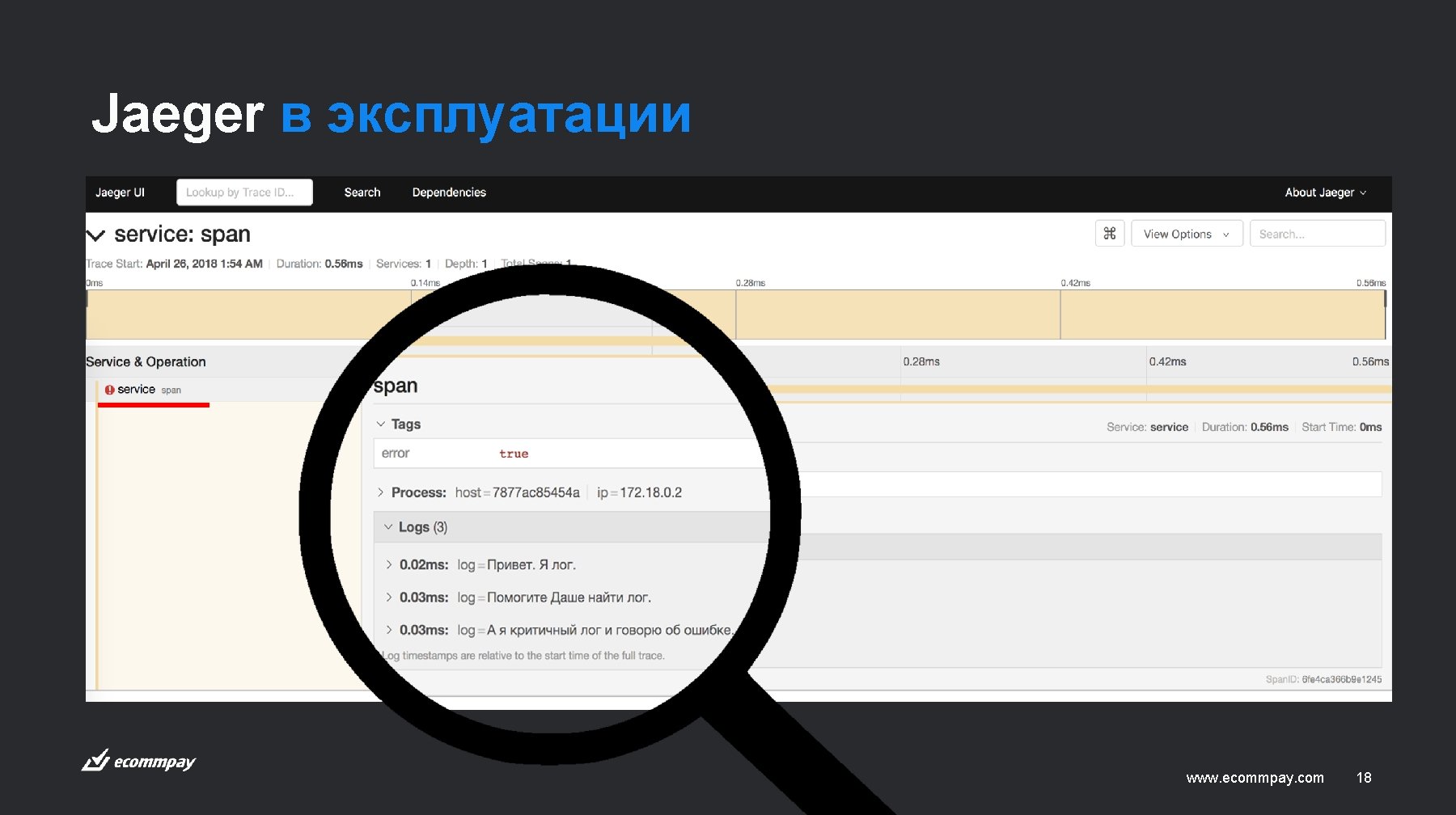
Task: Click the host value 7877ac85454a
Action: tap(535, 492)
